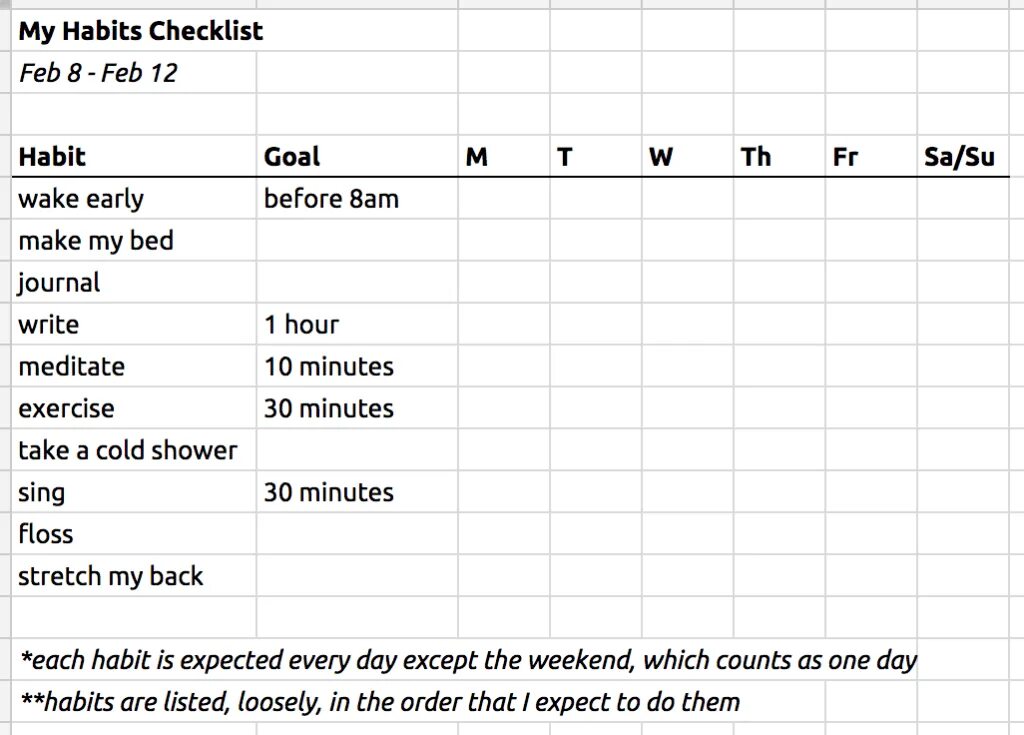Click the 'Sa/Su' weekend header cell
This screenshot has width=1024, height=735.
(x=963, y=156)
